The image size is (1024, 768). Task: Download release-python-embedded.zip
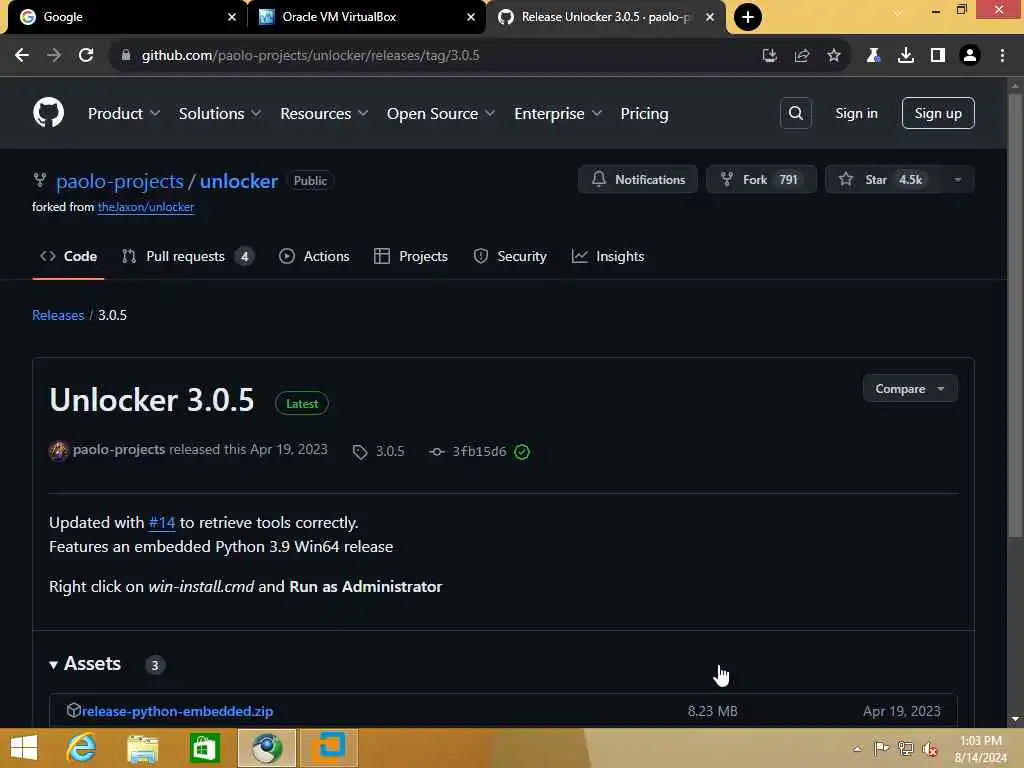click(x=177, y=711)
